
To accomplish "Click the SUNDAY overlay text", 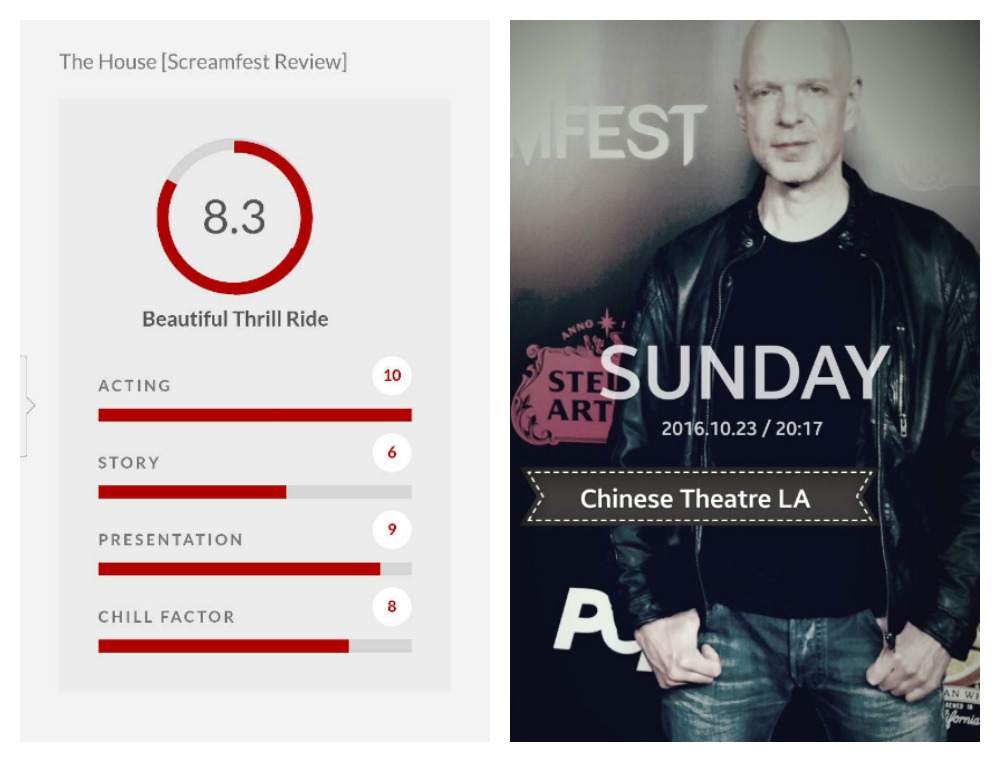I will (744, 373).
